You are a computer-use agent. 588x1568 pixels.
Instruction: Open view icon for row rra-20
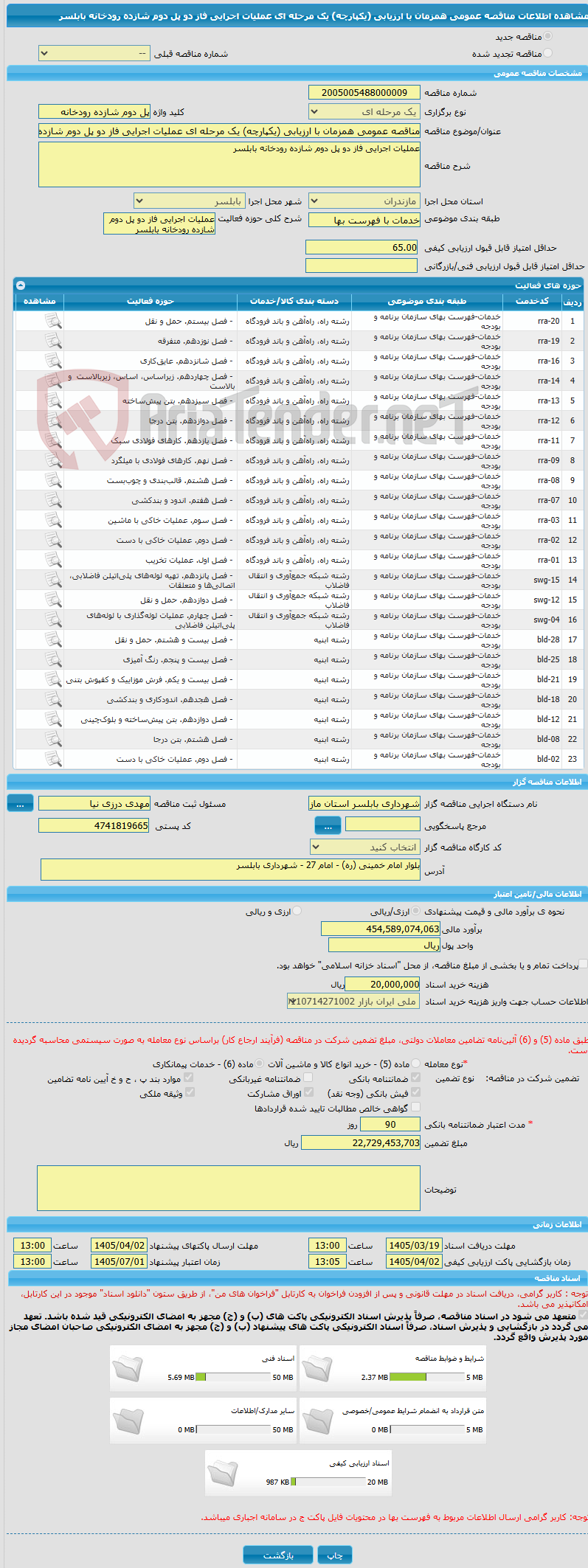53,321
